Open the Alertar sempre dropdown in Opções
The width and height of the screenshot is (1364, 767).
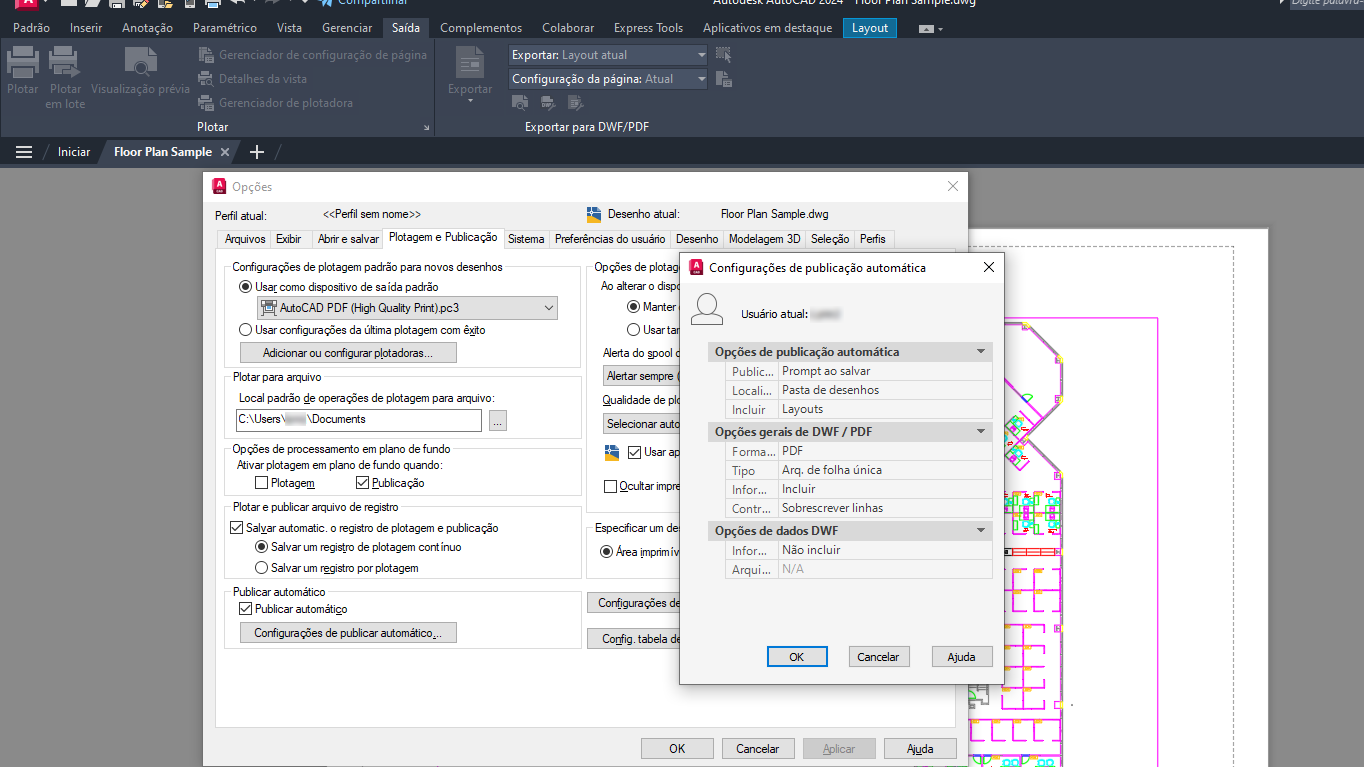click(x=642, y=376)
